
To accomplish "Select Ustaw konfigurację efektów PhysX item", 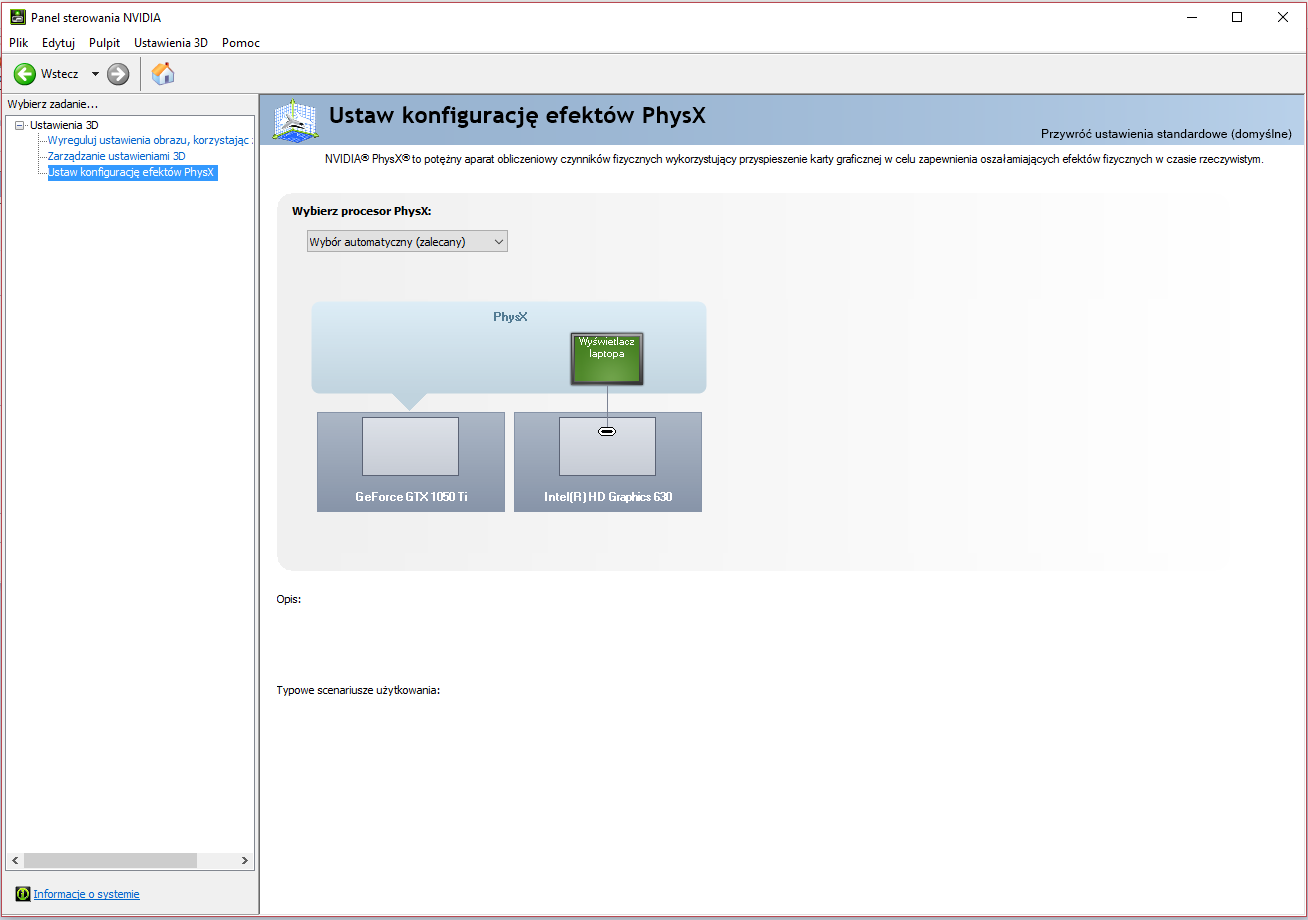I will (132, 172).
